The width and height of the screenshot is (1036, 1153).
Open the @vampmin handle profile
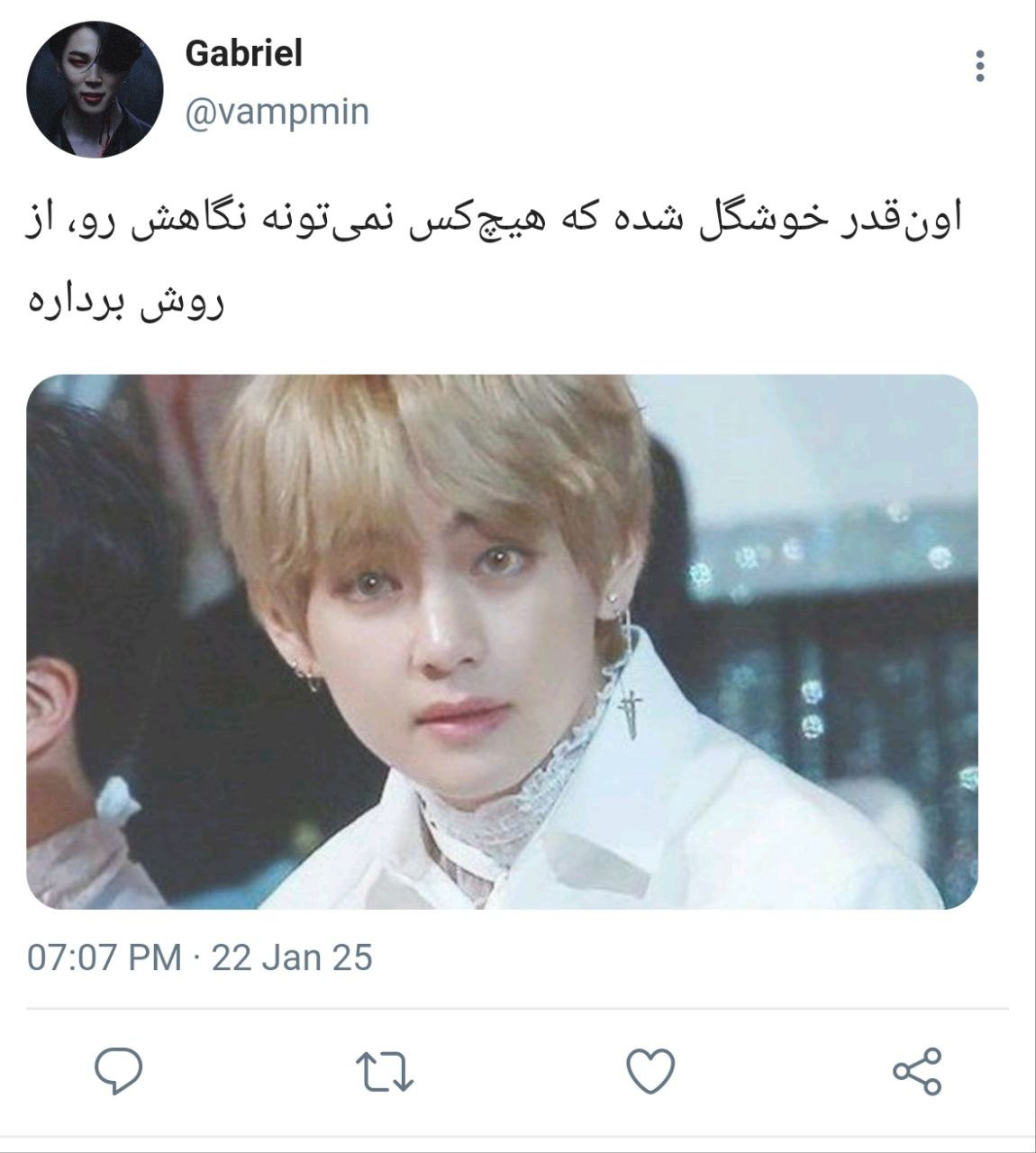(x=277, y=113)
